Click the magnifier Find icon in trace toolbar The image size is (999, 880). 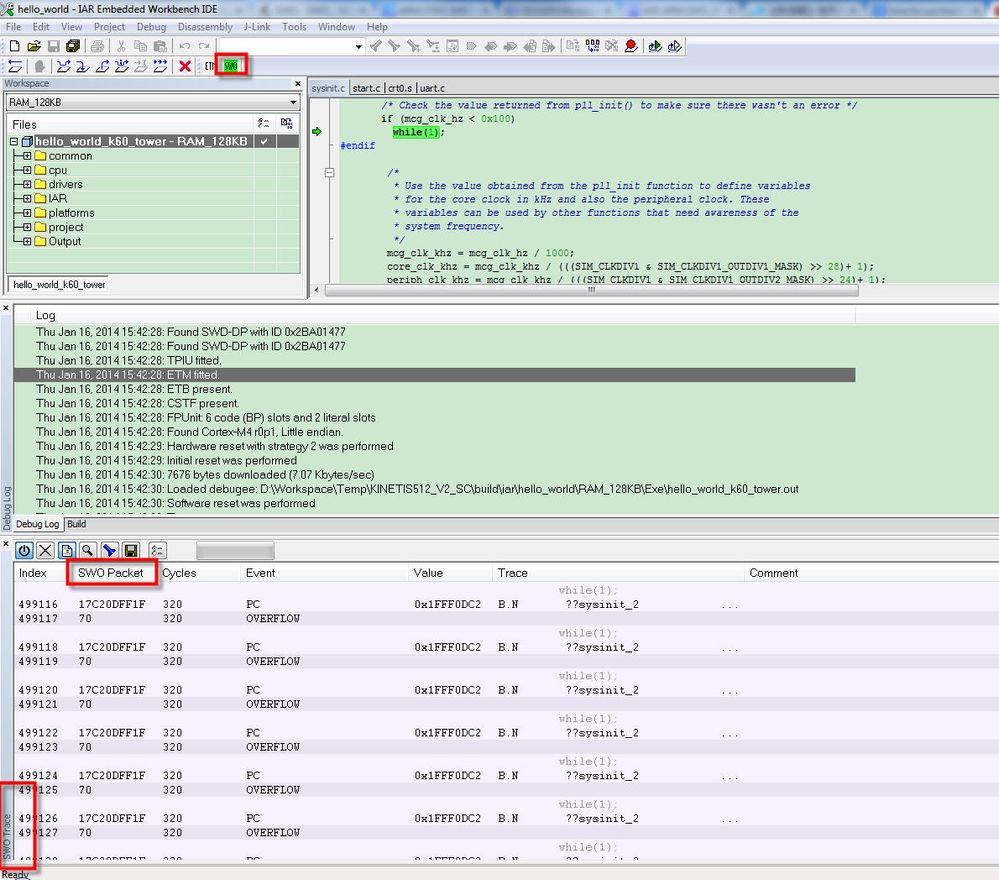point(88,550)
